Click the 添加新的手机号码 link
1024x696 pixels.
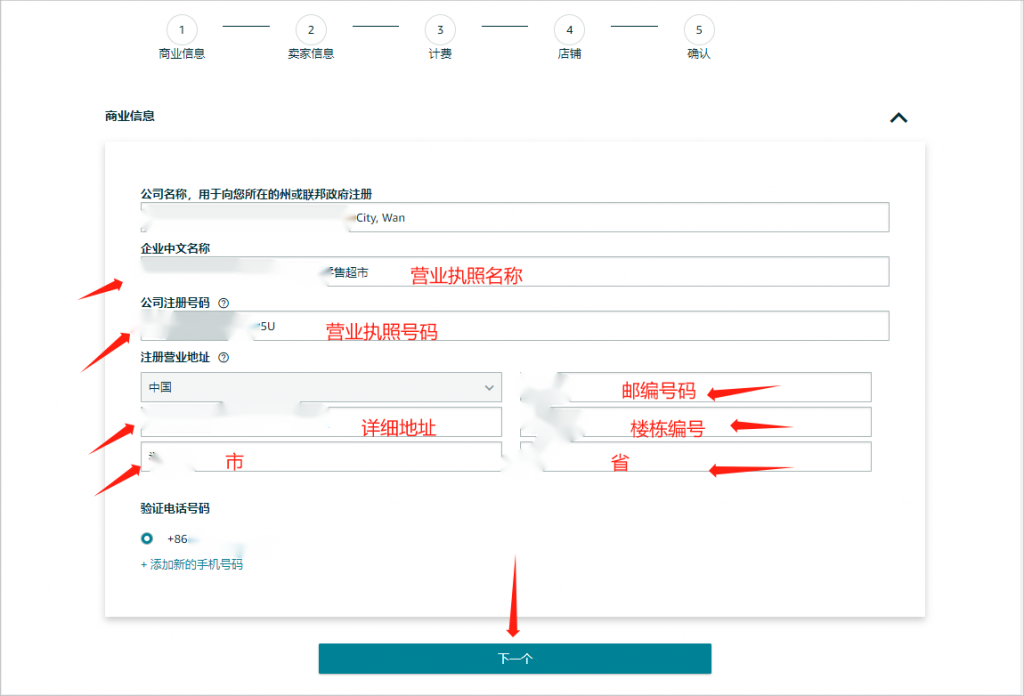tap(191, 564)
